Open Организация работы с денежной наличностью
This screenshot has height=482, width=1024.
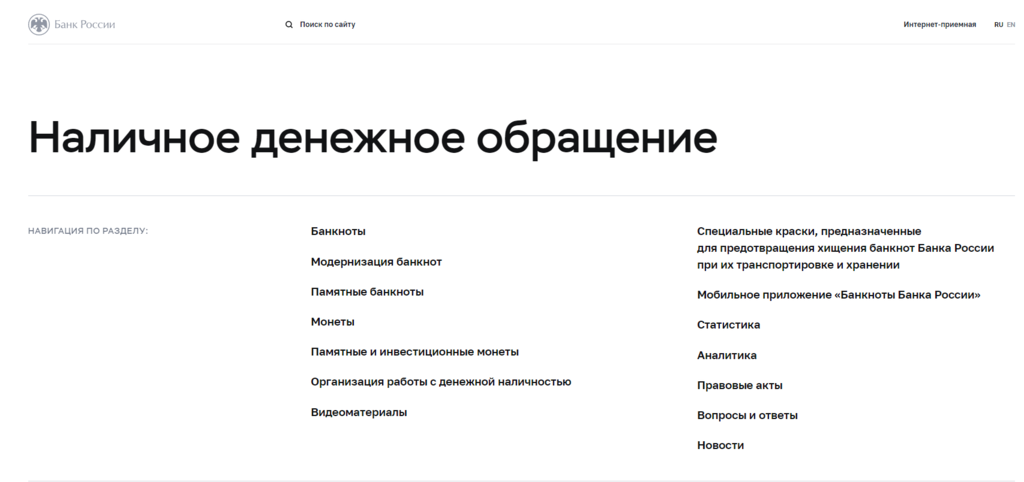pos(441,382)
